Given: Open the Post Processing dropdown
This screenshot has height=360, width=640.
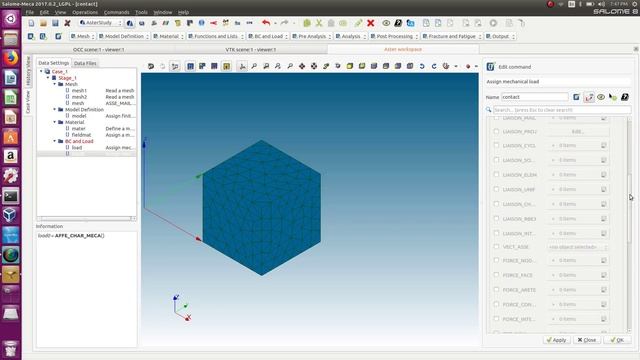Looking at the screenshot, I should pos(394,36).
